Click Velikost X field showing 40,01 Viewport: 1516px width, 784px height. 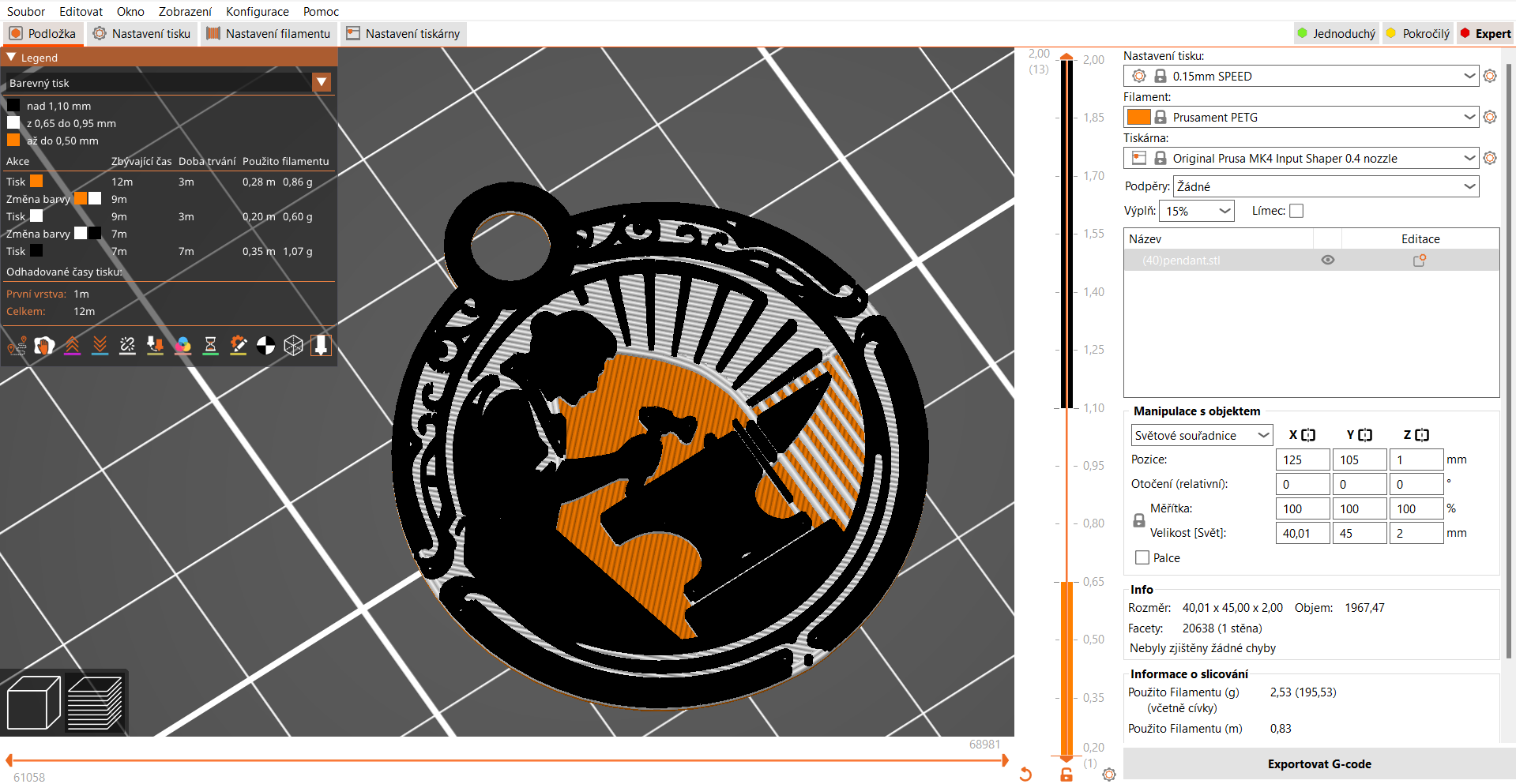pos(1303,533)
